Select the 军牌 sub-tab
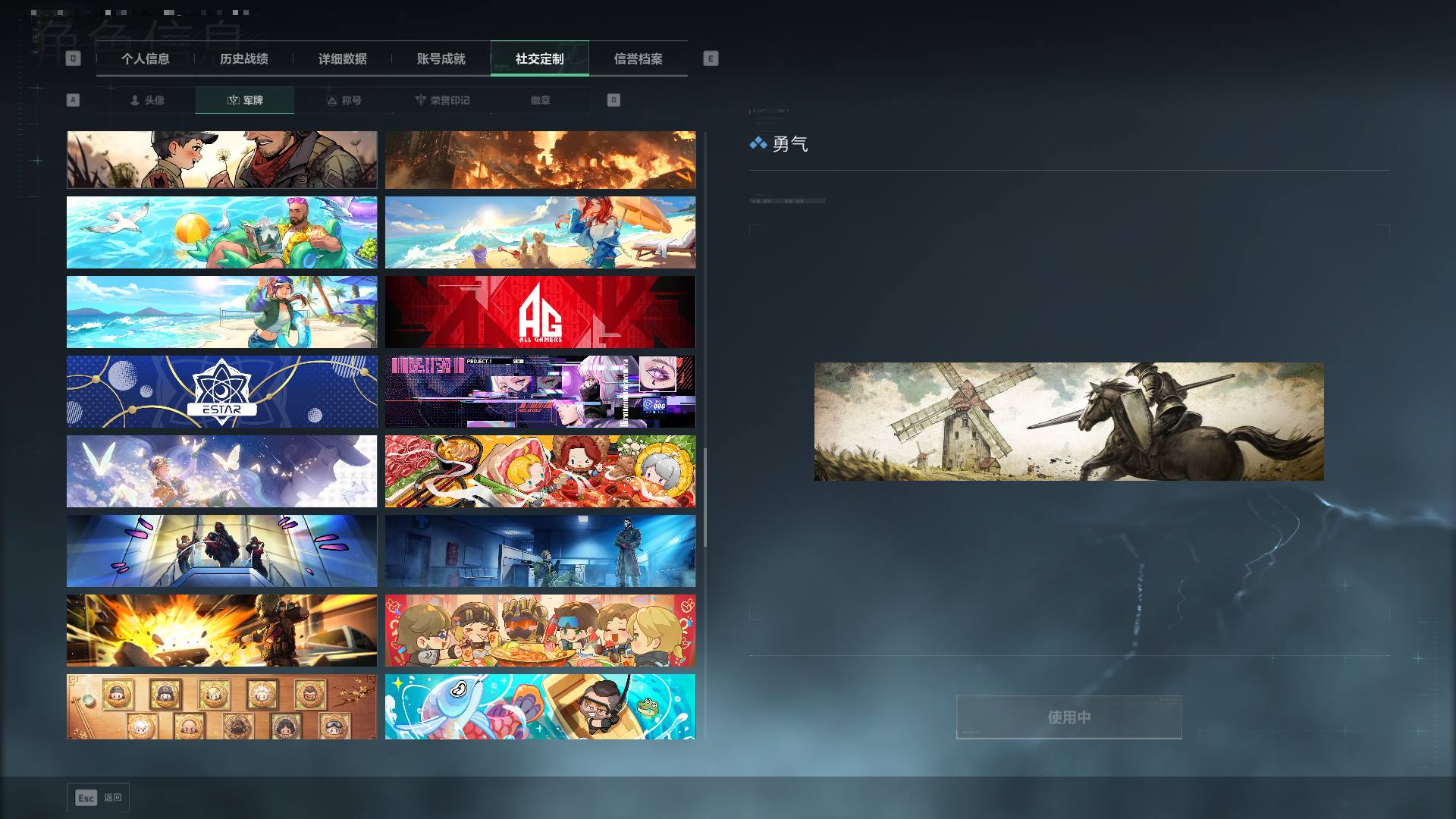This screenshot has width=1456, height=819. [x=245, y=100]
